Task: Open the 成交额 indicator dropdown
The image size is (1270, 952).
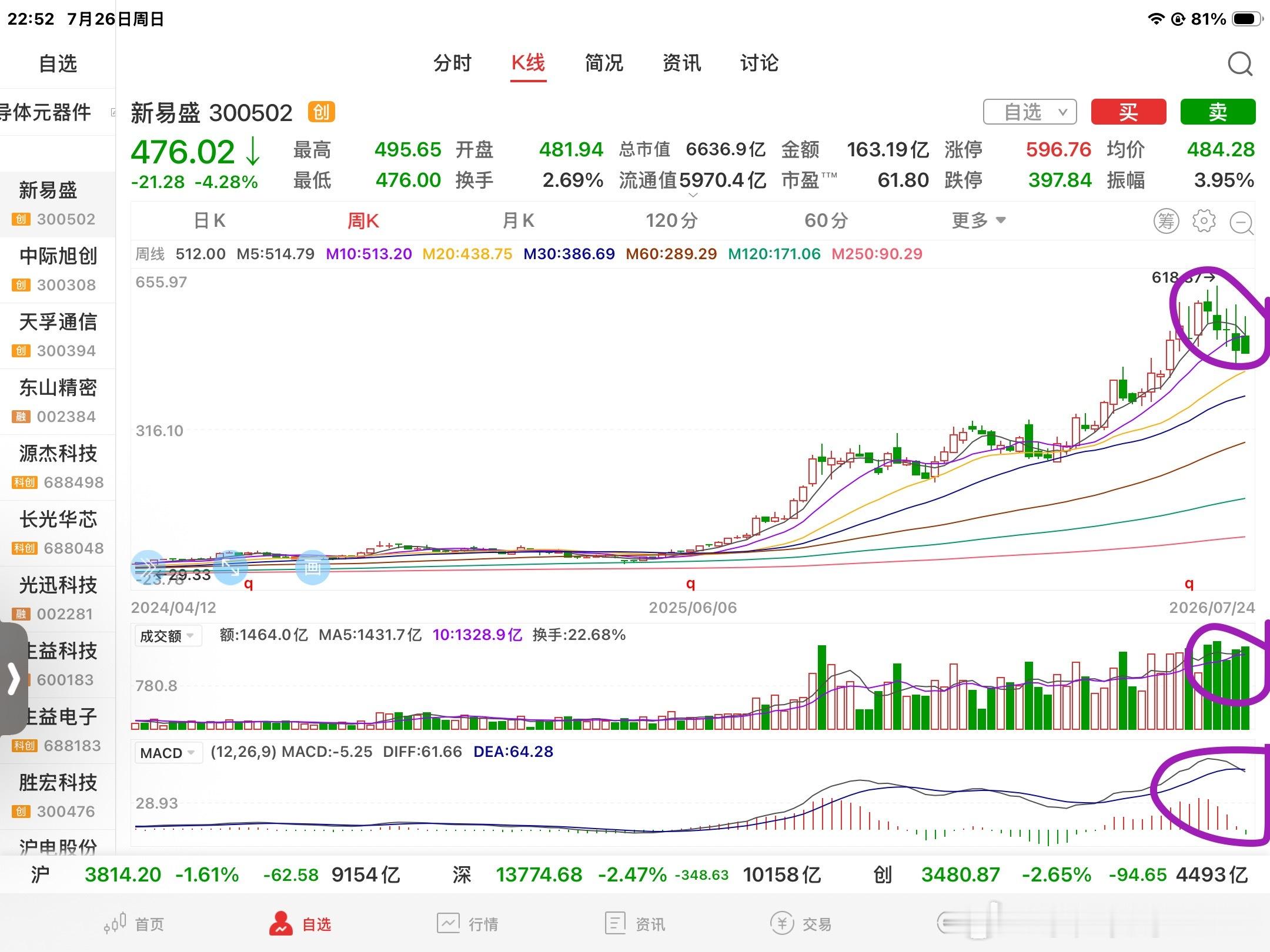Action: [168, 636]
